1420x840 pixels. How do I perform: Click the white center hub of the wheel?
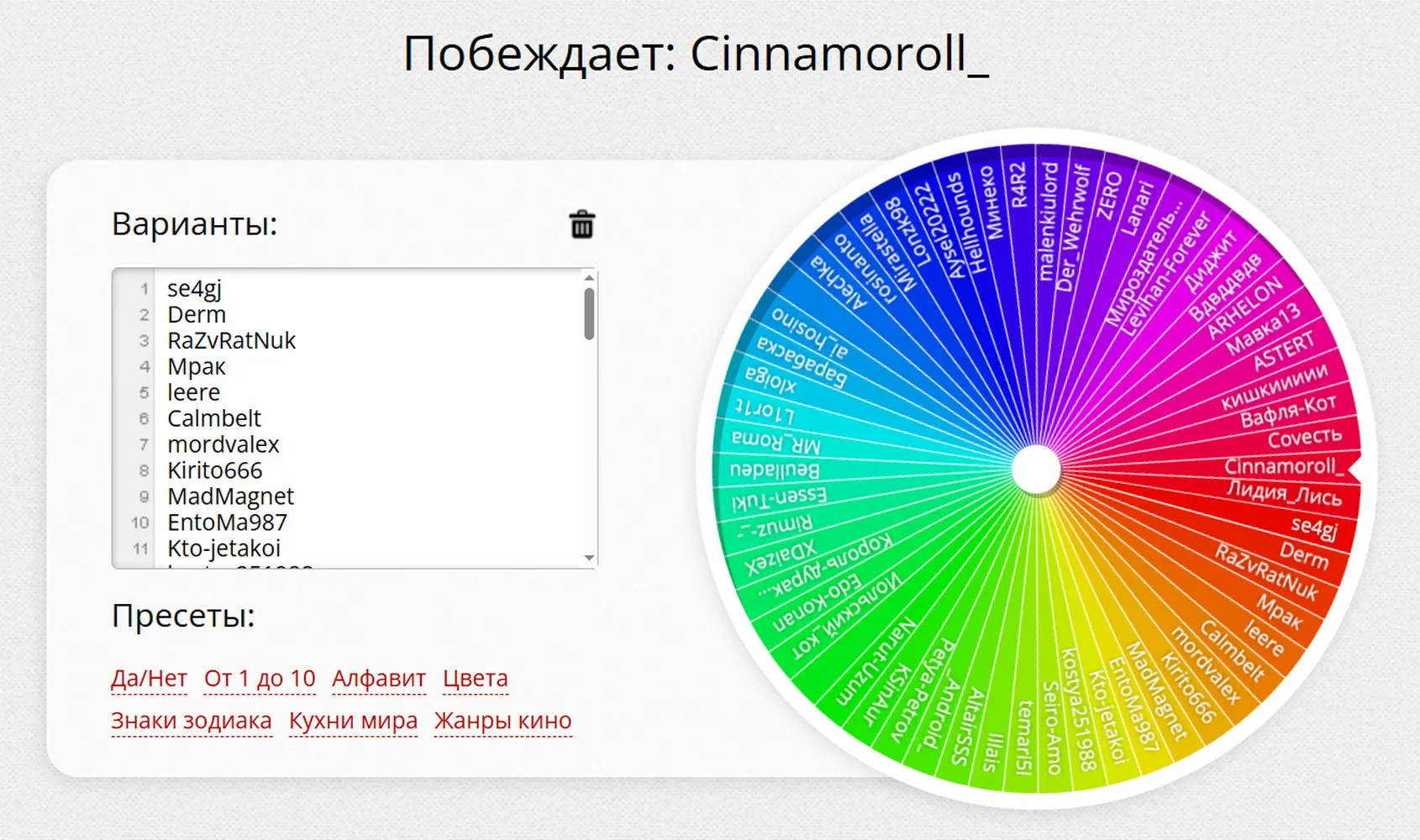click(x=1036, y=470)
